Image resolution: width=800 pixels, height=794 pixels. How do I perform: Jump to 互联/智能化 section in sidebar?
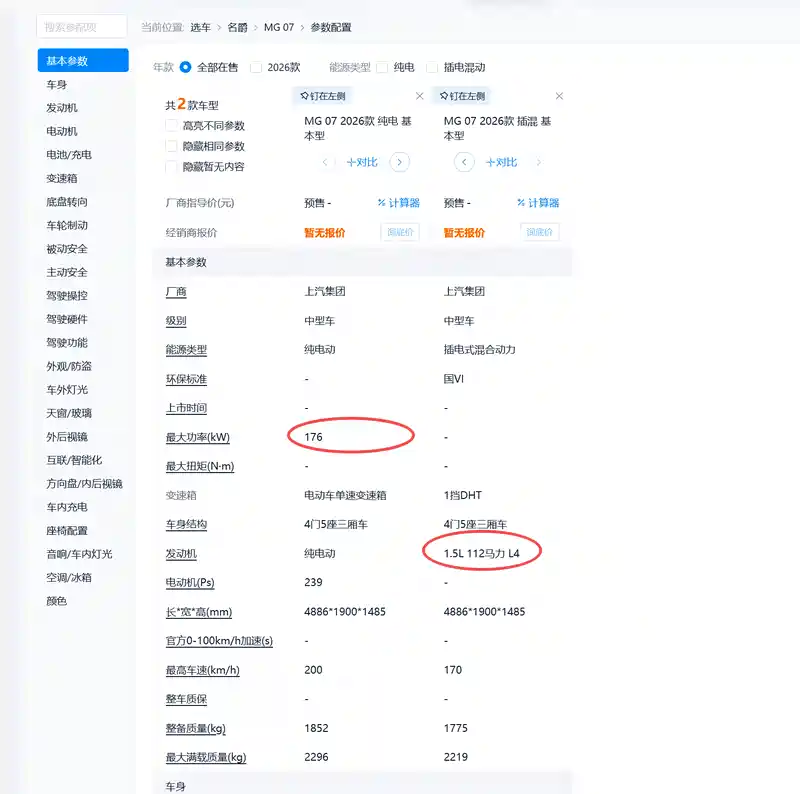pyautogui.click(x=74, y=460)
